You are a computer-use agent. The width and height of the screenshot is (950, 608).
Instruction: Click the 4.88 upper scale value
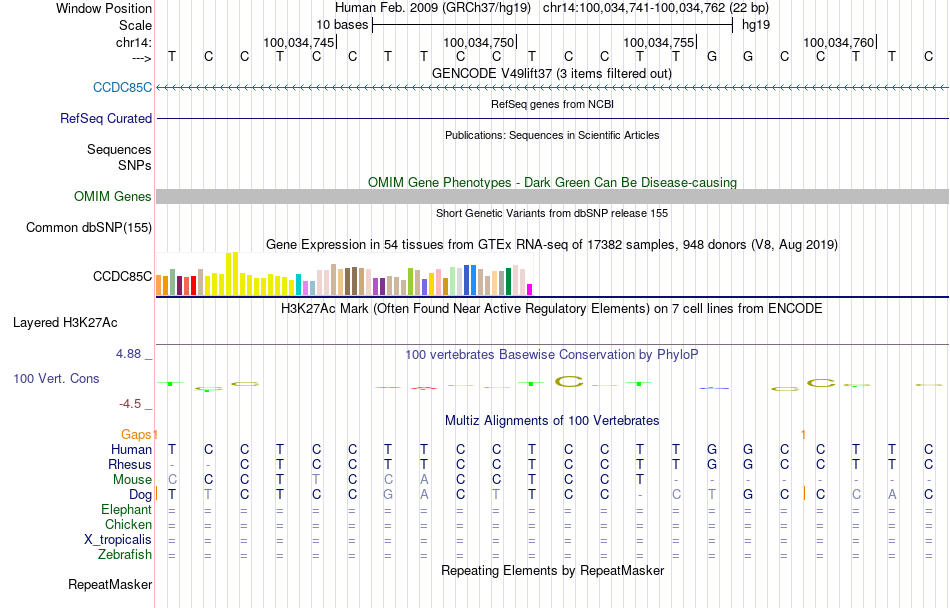[128, 354]
